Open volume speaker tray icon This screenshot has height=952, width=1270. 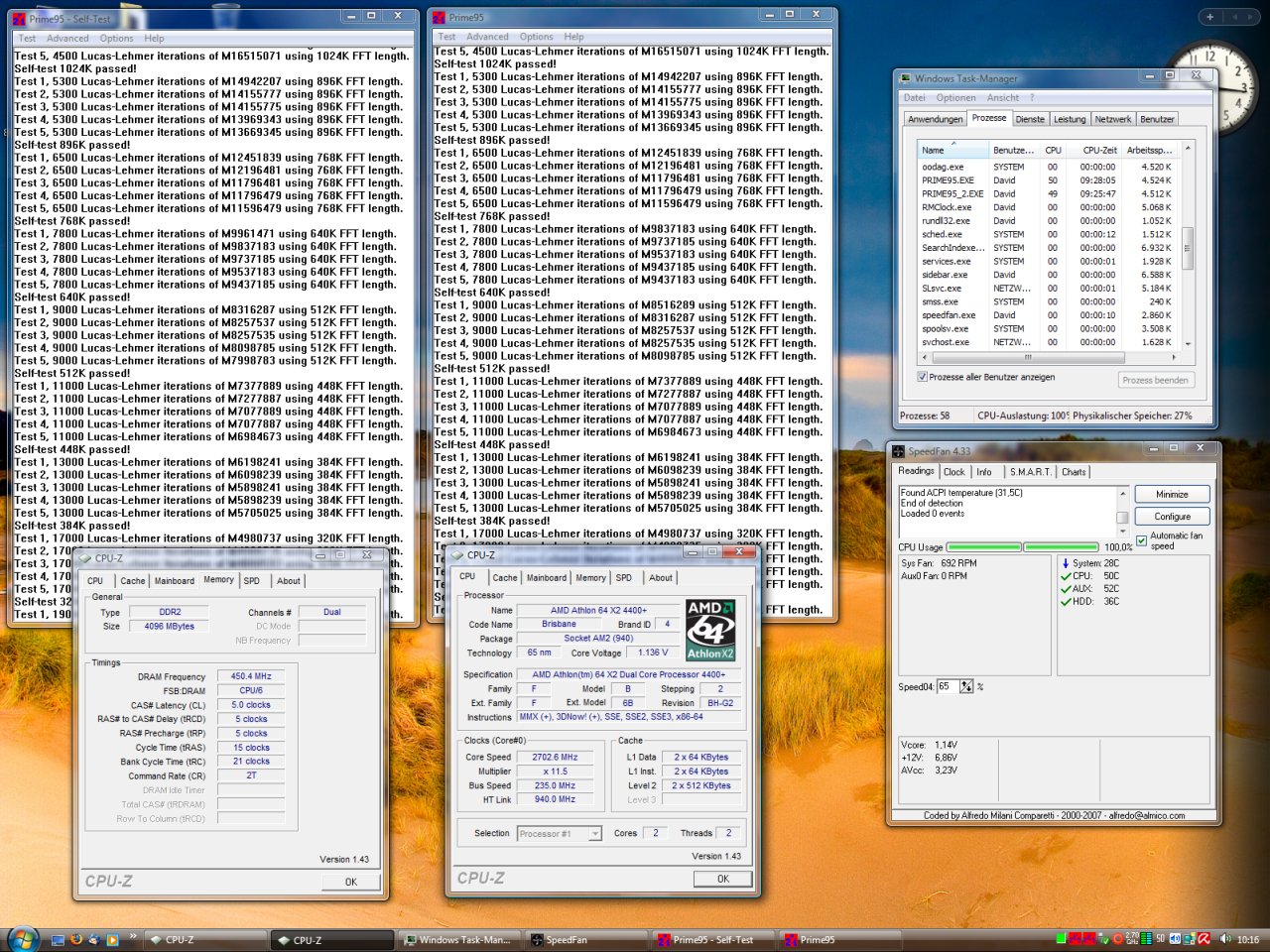click(x=1224, y=938)
